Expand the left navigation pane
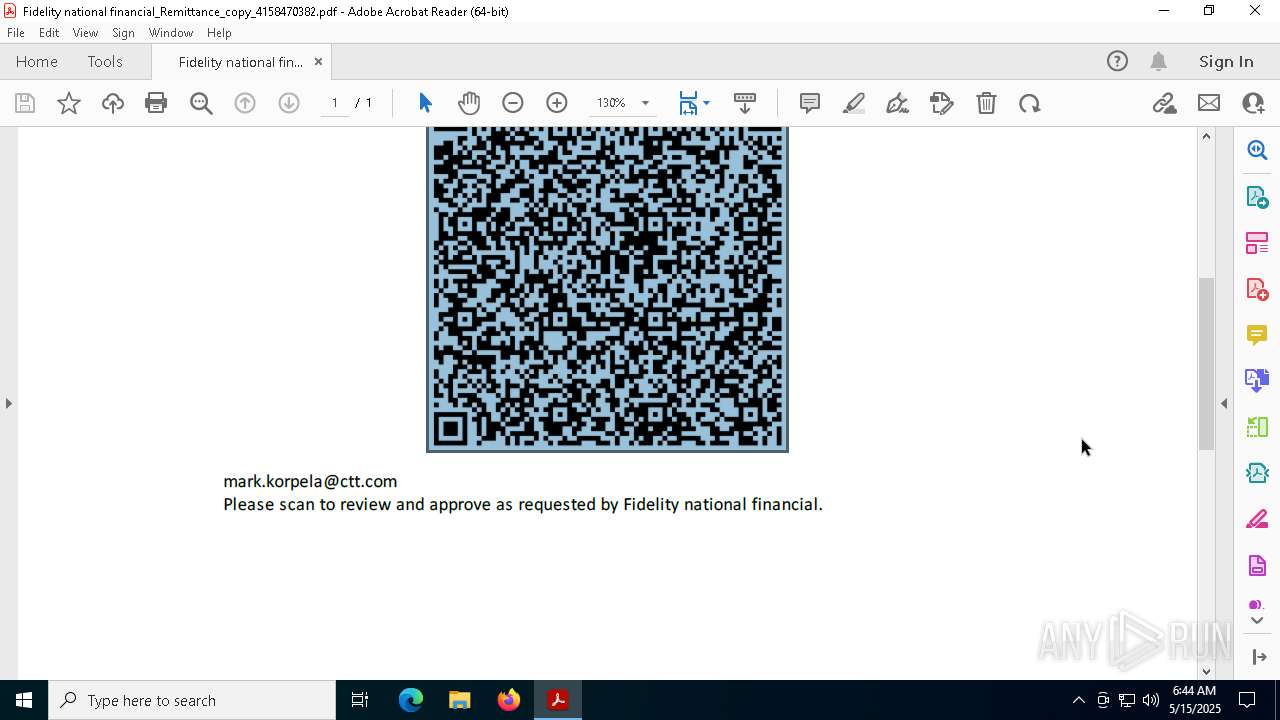The width and height of the screenshot is (1280, 720). coord(8,403)
